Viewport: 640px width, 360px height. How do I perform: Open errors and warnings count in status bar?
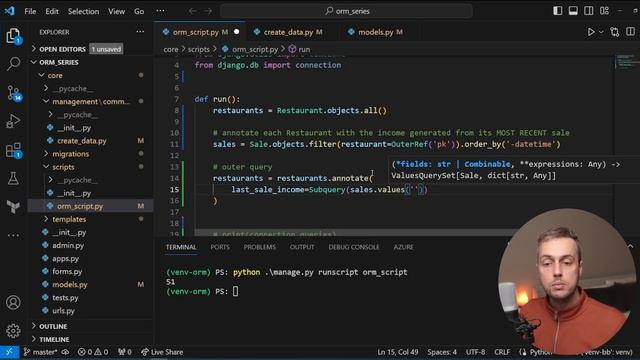(93, 352)
